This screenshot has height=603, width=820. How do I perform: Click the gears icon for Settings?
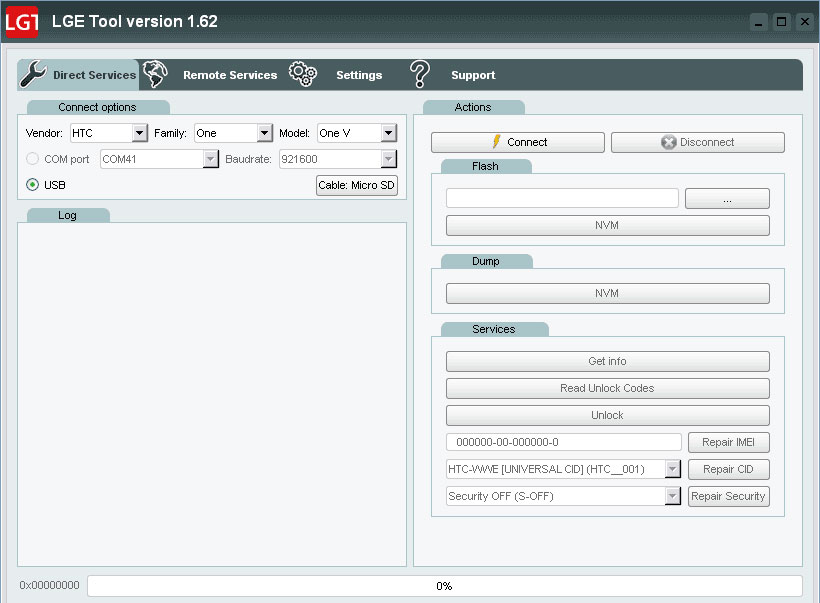(303, 74)
